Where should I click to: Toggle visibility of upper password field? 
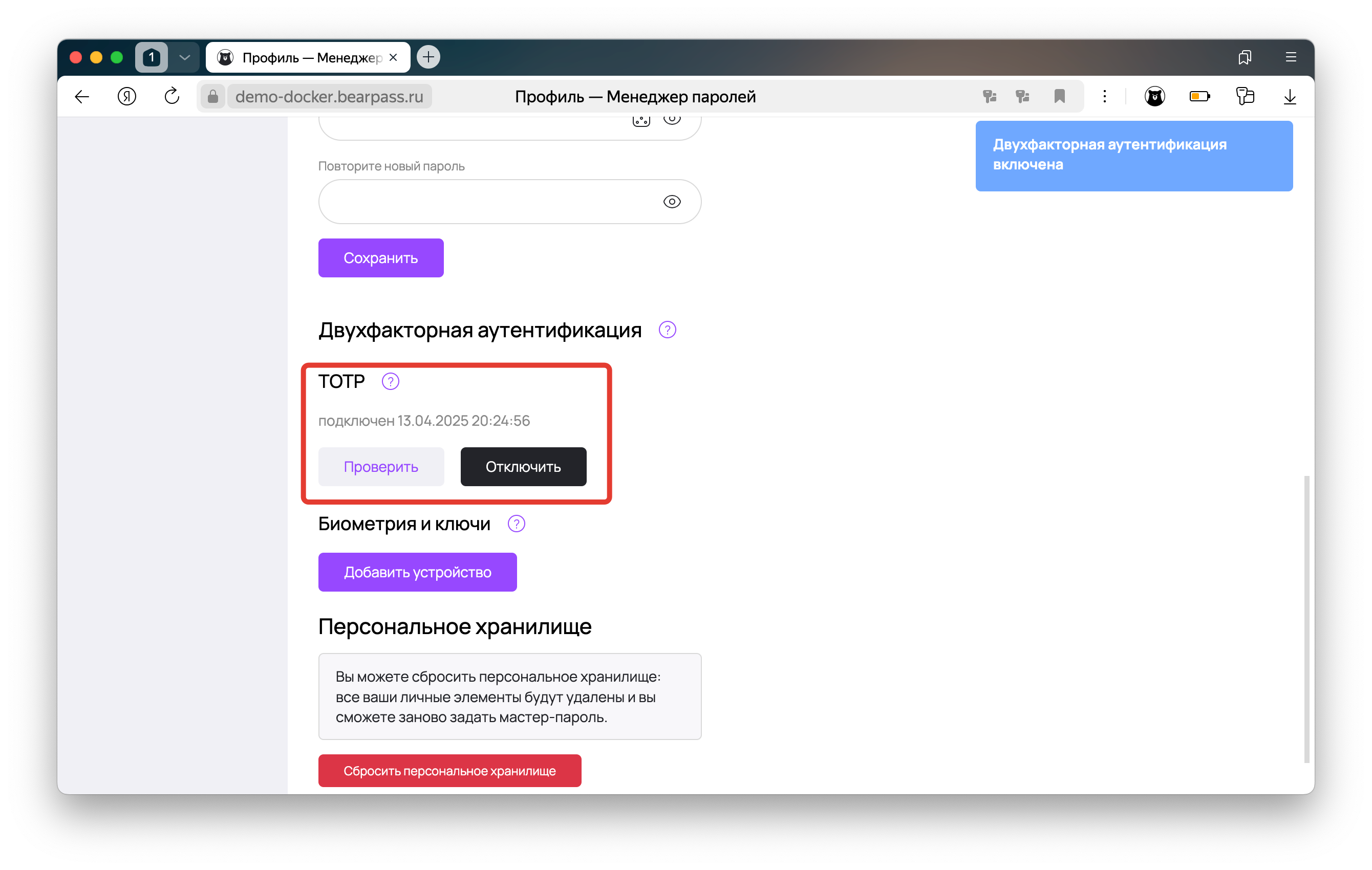click(672, 119)
